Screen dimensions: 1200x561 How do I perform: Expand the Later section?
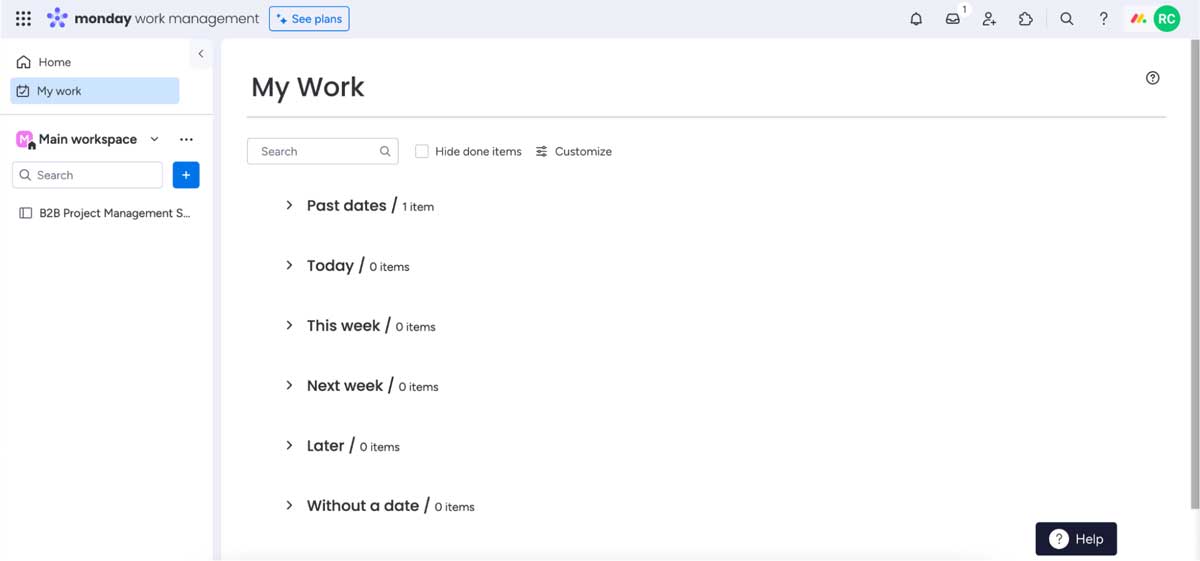pos(289,445)
